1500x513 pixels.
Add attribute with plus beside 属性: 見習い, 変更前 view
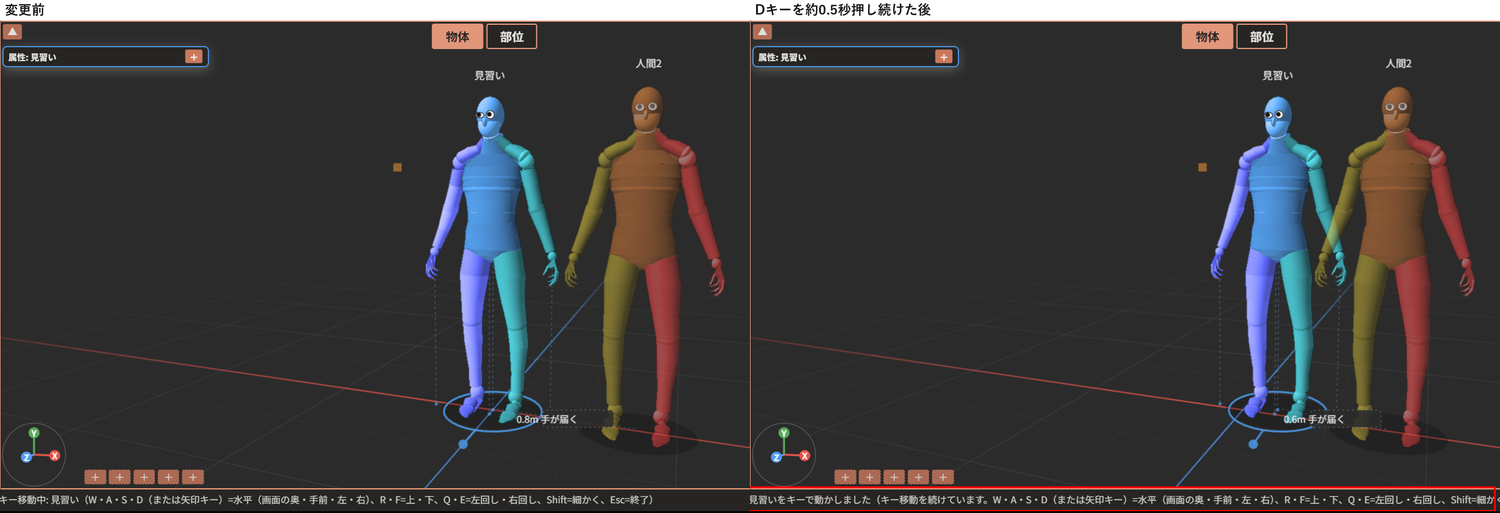(193, 57)
